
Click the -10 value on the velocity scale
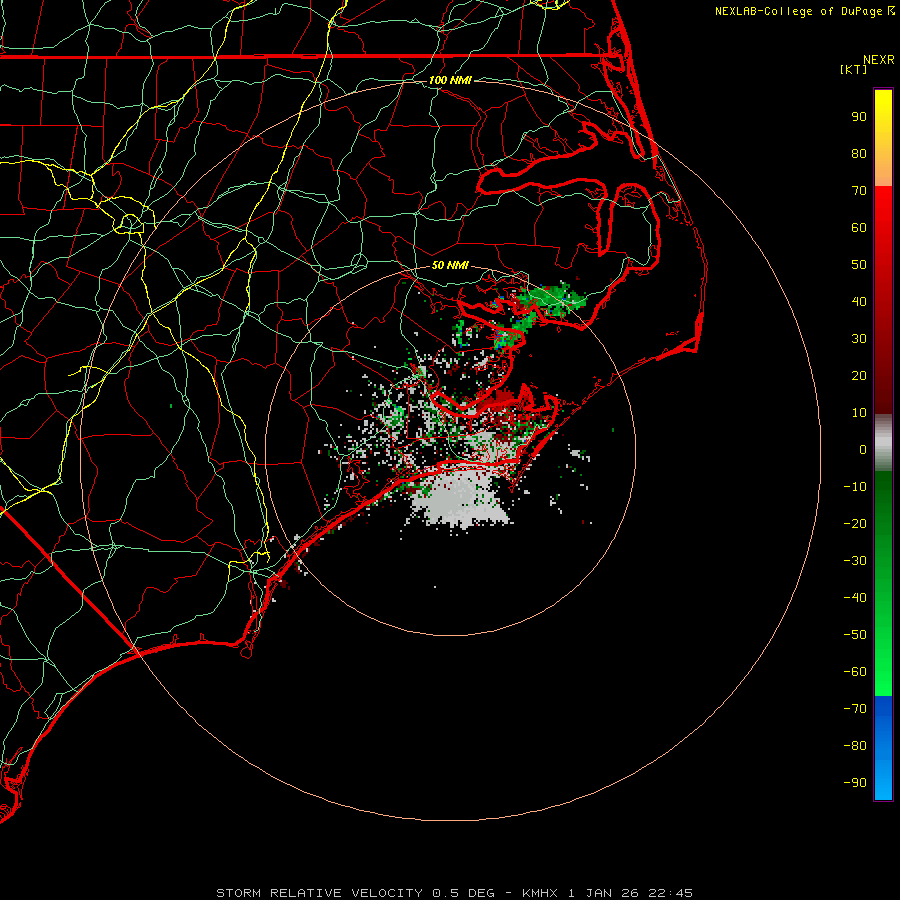coord(855,487)
